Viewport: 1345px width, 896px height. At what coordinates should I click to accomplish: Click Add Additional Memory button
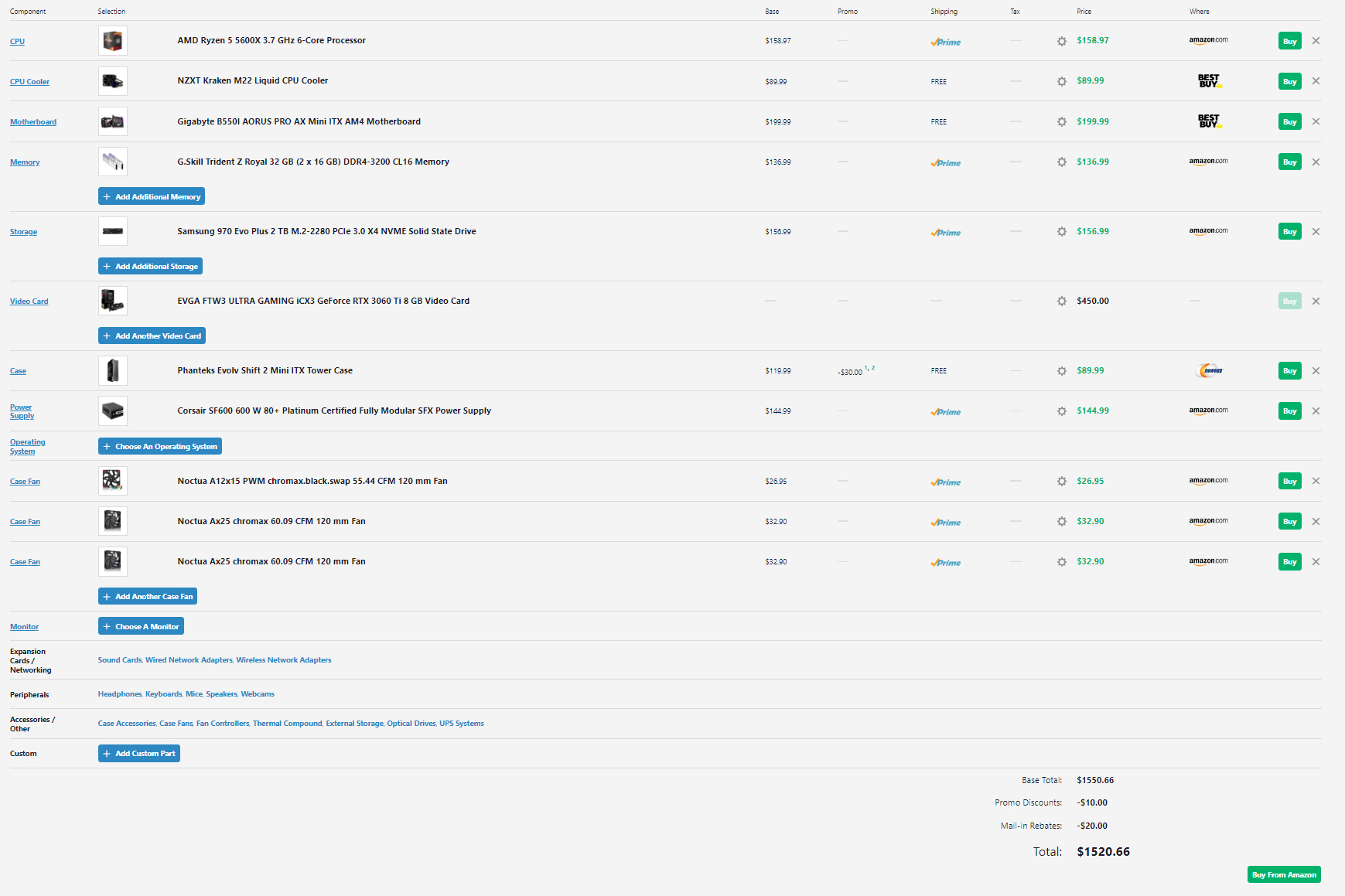point(152,196)
